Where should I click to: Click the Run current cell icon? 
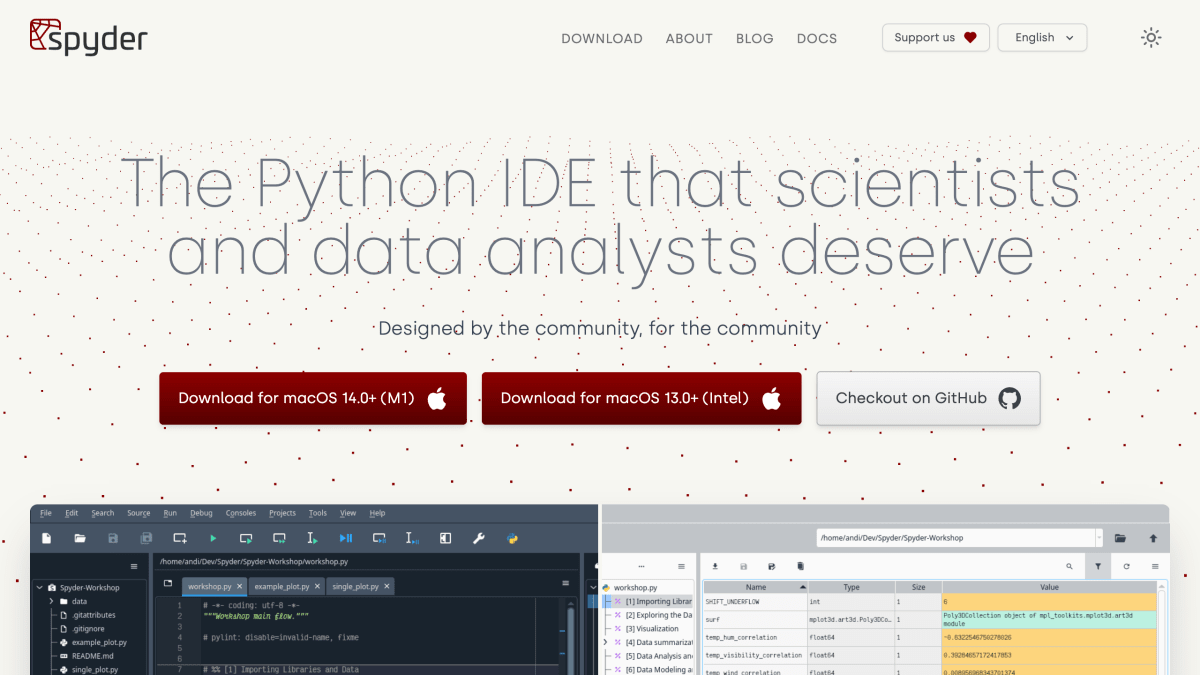(x=246, y=538)
